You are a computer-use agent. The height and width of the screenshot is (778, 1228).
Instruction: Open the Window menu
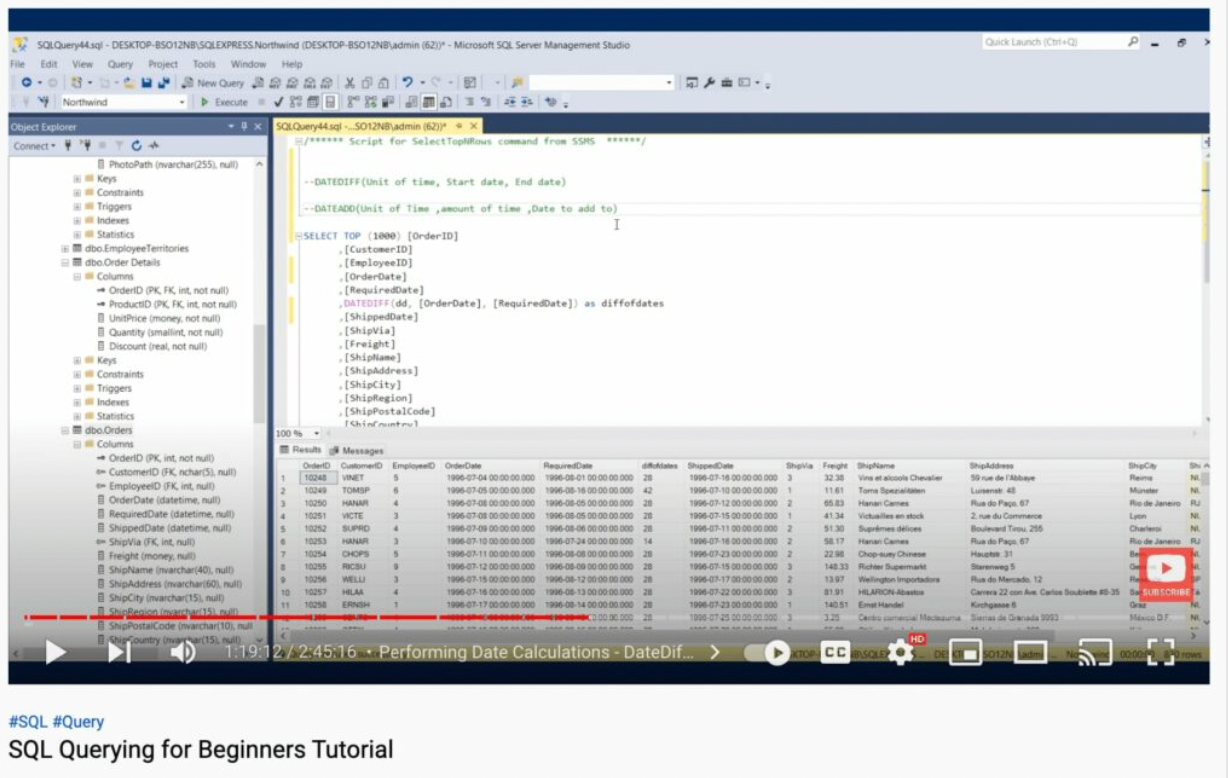coord(249,64)
